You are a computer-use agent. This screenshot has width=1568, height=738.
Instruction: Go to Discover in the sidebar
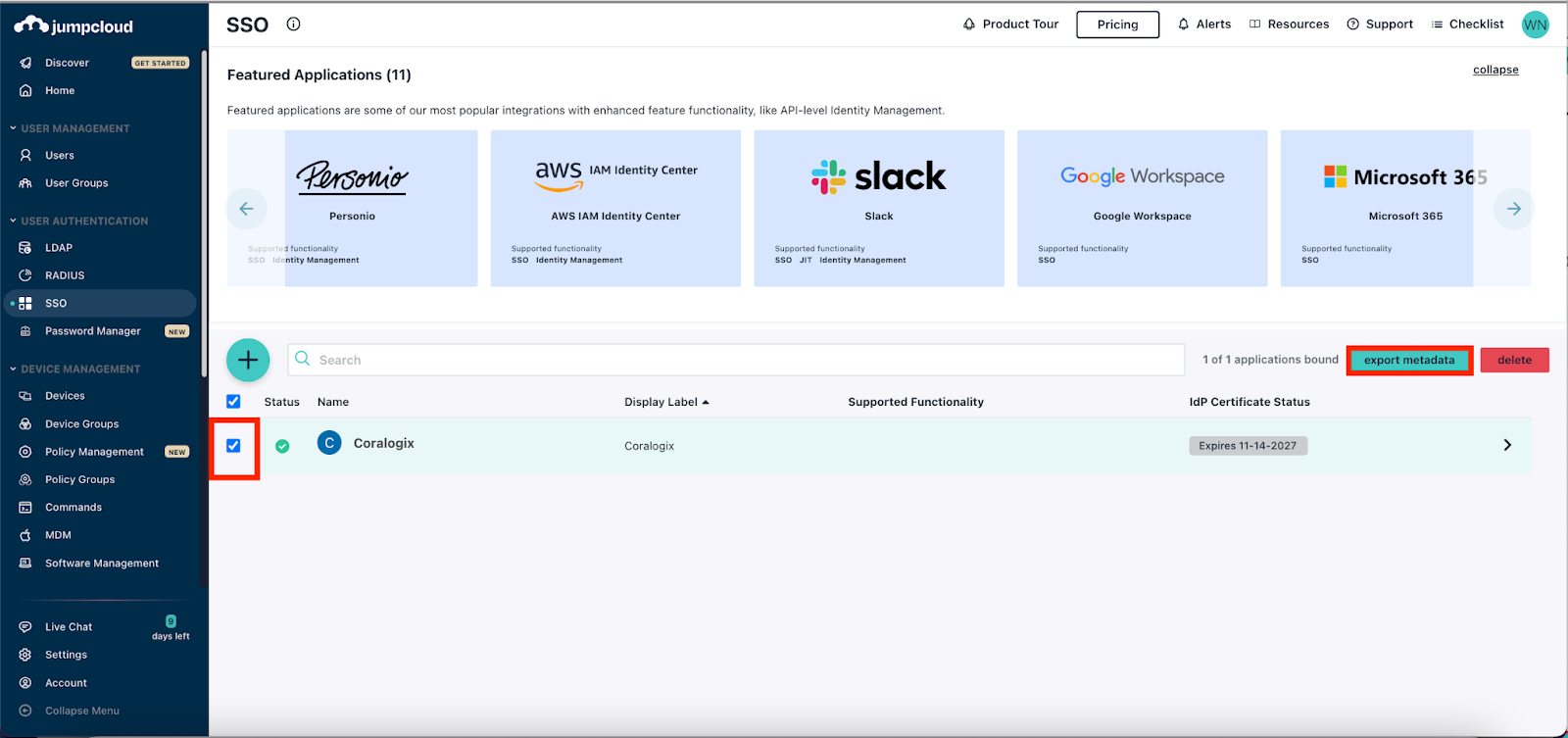pos(67,63)
